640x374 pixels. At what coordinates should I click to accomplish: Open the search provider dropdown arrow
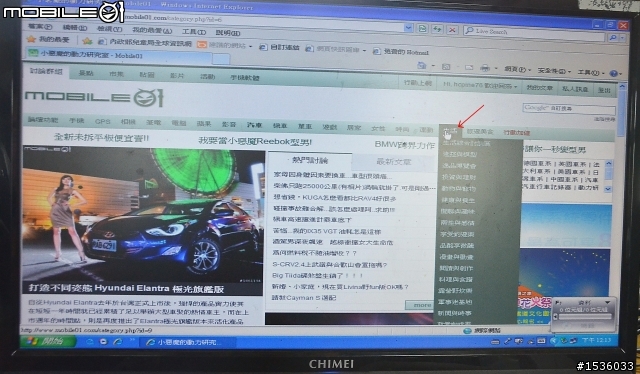pos(623,38)
